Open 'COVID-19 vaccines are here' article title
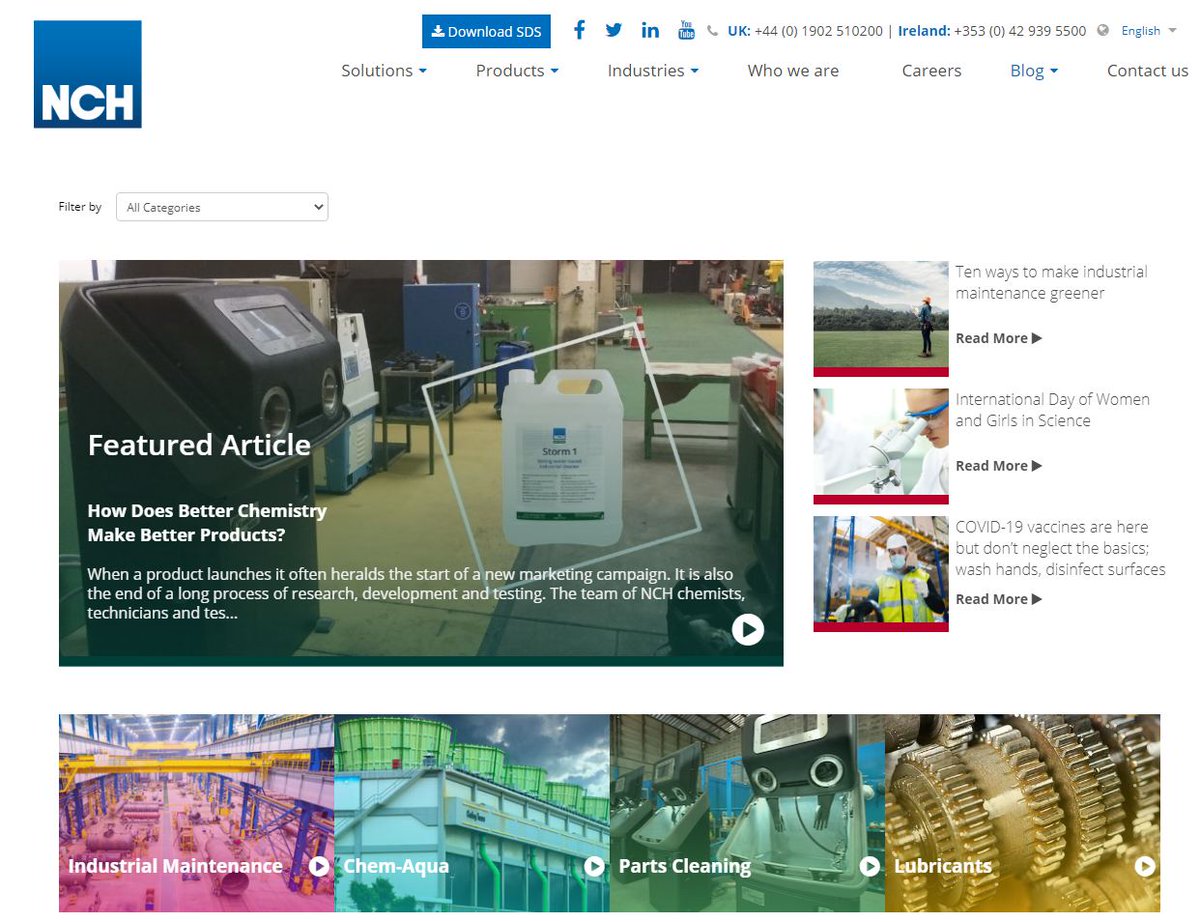 click(1060, 547)
